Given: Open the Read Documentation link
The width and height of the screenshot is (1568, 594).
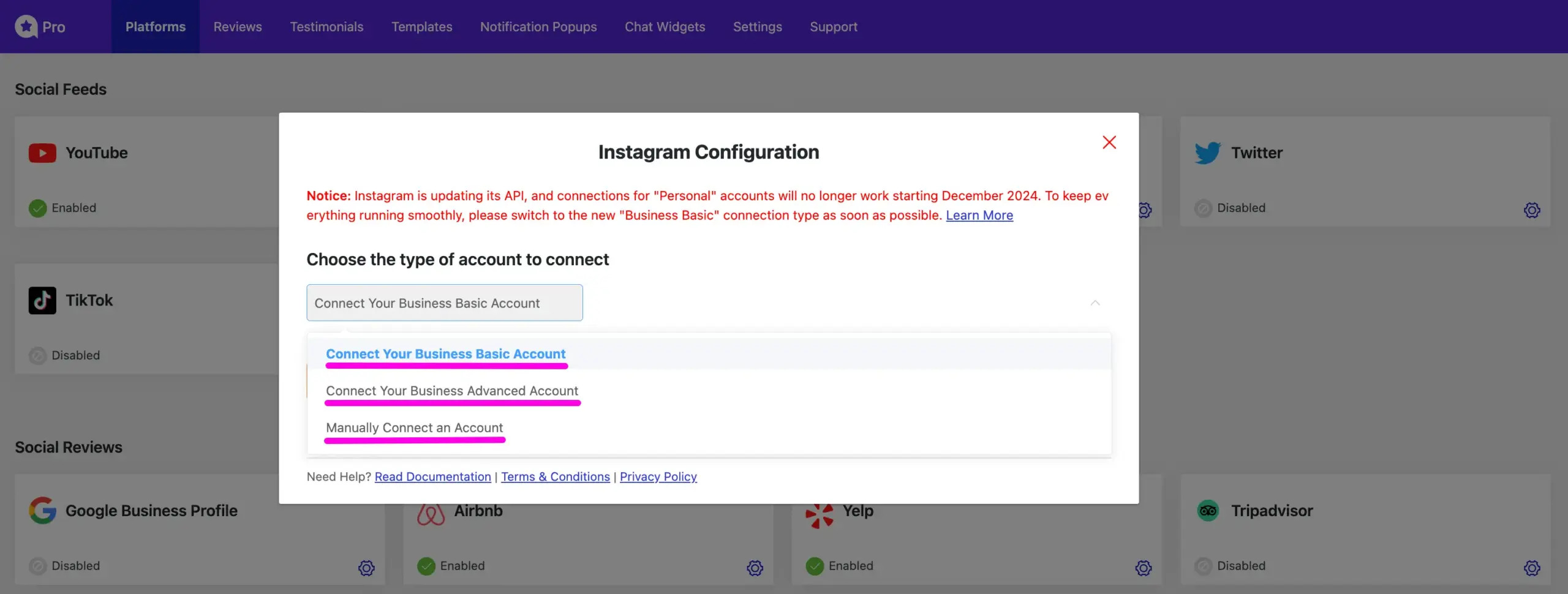Looking at the screenshot, I should click(x=432, y=476).
